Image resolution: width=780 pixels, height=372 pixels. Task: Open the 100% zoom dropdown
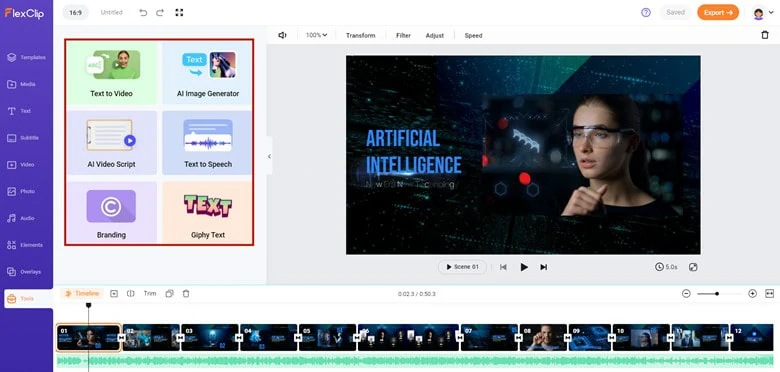click(x=316, y=35)
